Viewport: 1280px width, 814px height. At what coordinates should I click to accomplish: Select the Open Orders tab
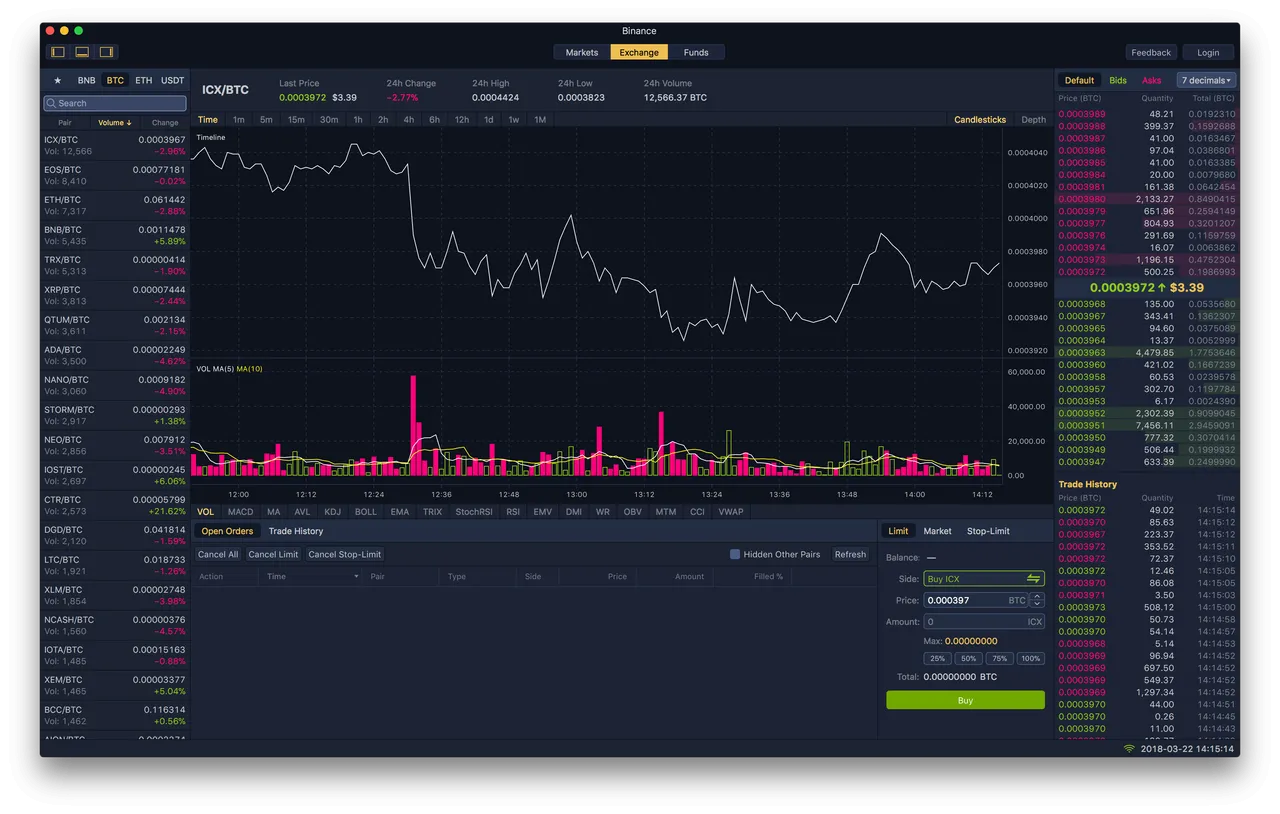click(227, 531)
